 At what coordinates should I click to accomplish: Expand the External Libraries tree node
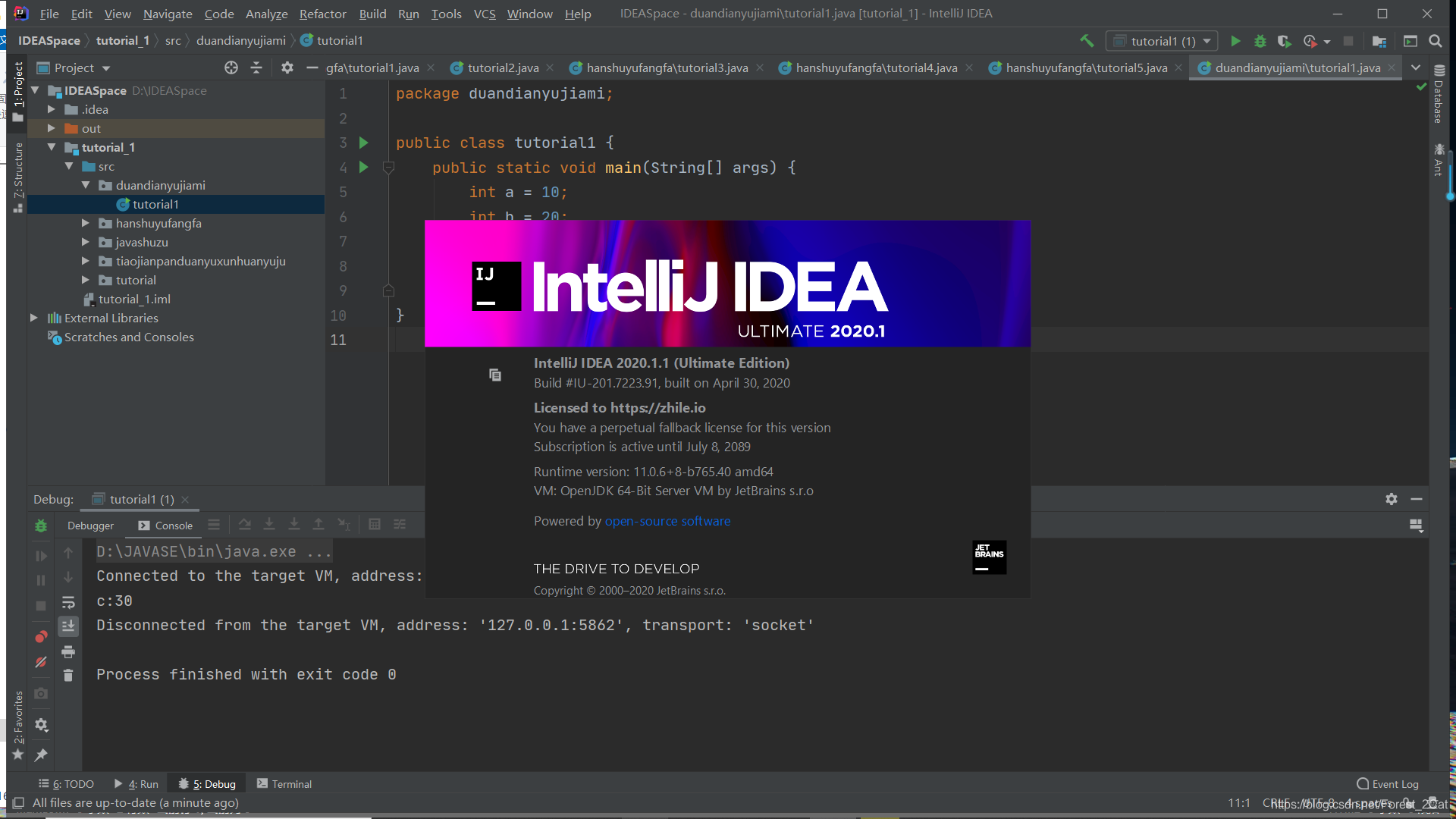point(33,318)
